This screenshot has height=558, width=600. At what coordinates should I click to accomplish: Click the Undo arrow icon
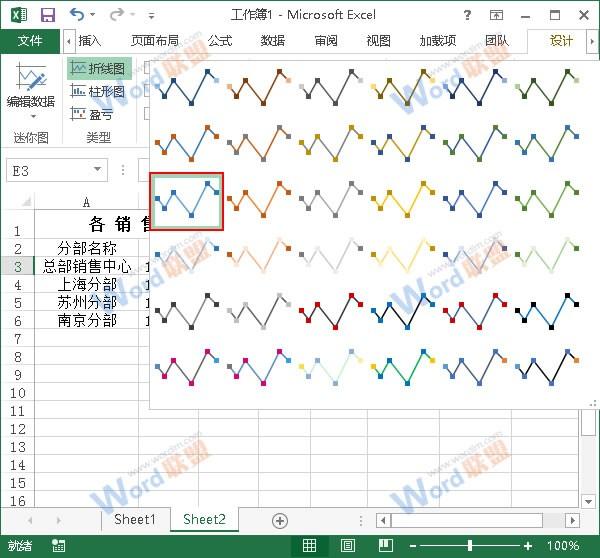tap(78, 15)
